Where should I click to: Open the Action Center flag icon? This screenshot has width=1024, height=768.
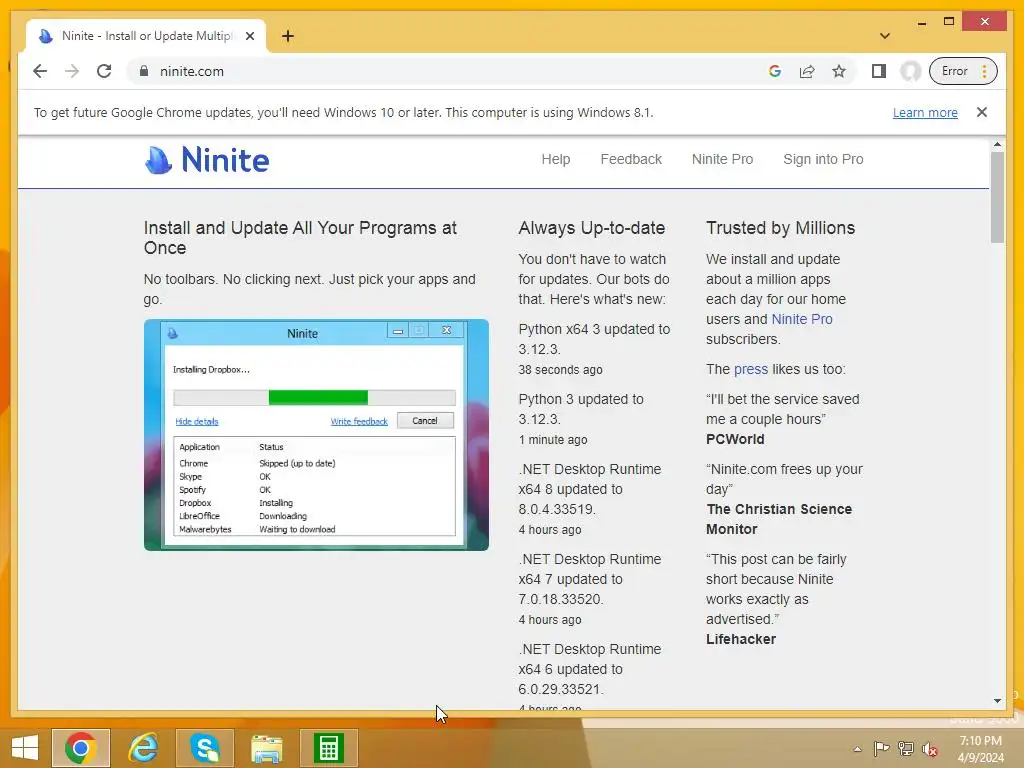coord(881,749)
